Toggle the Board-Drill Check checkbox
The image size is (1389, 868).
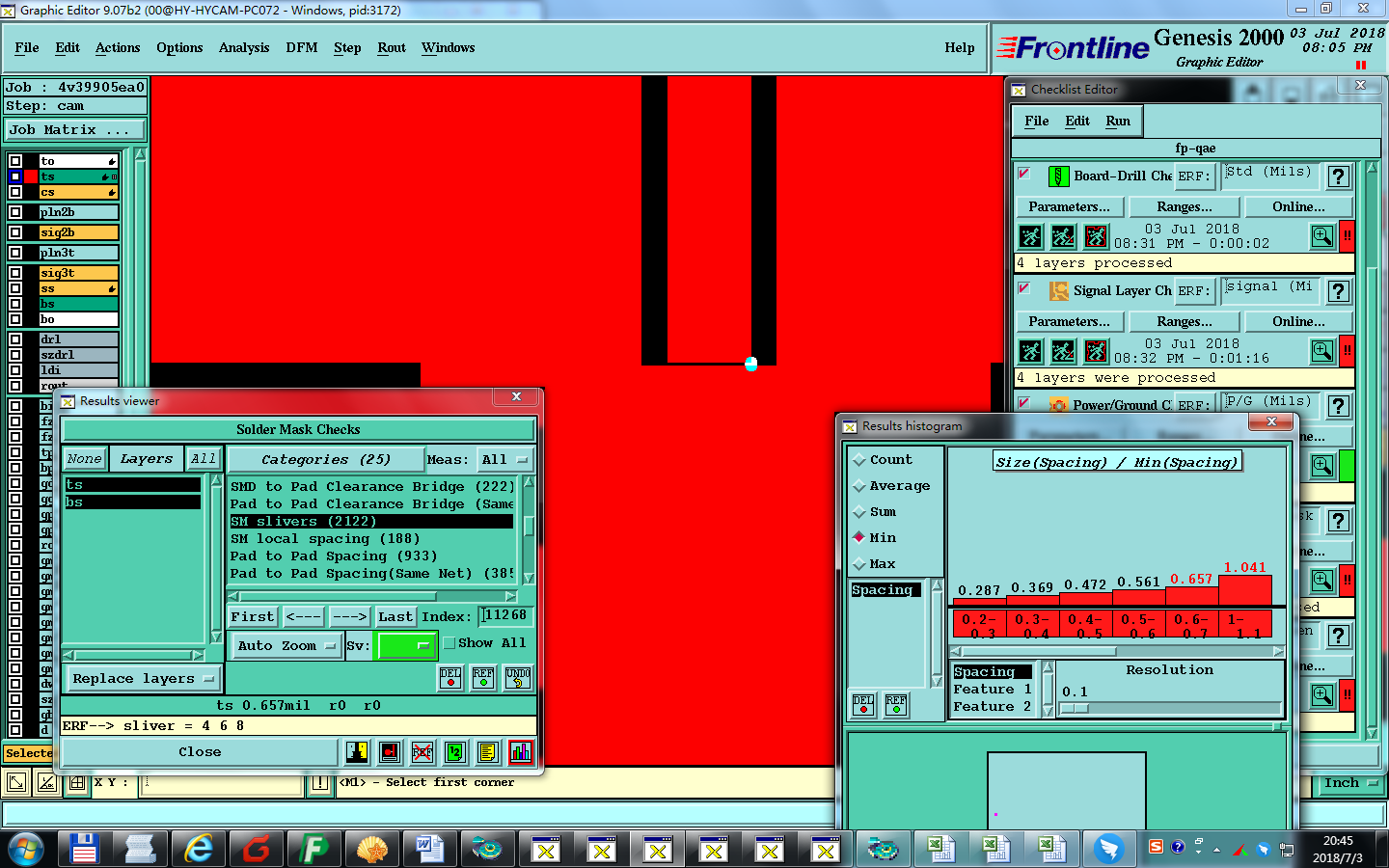point(1024,174)
